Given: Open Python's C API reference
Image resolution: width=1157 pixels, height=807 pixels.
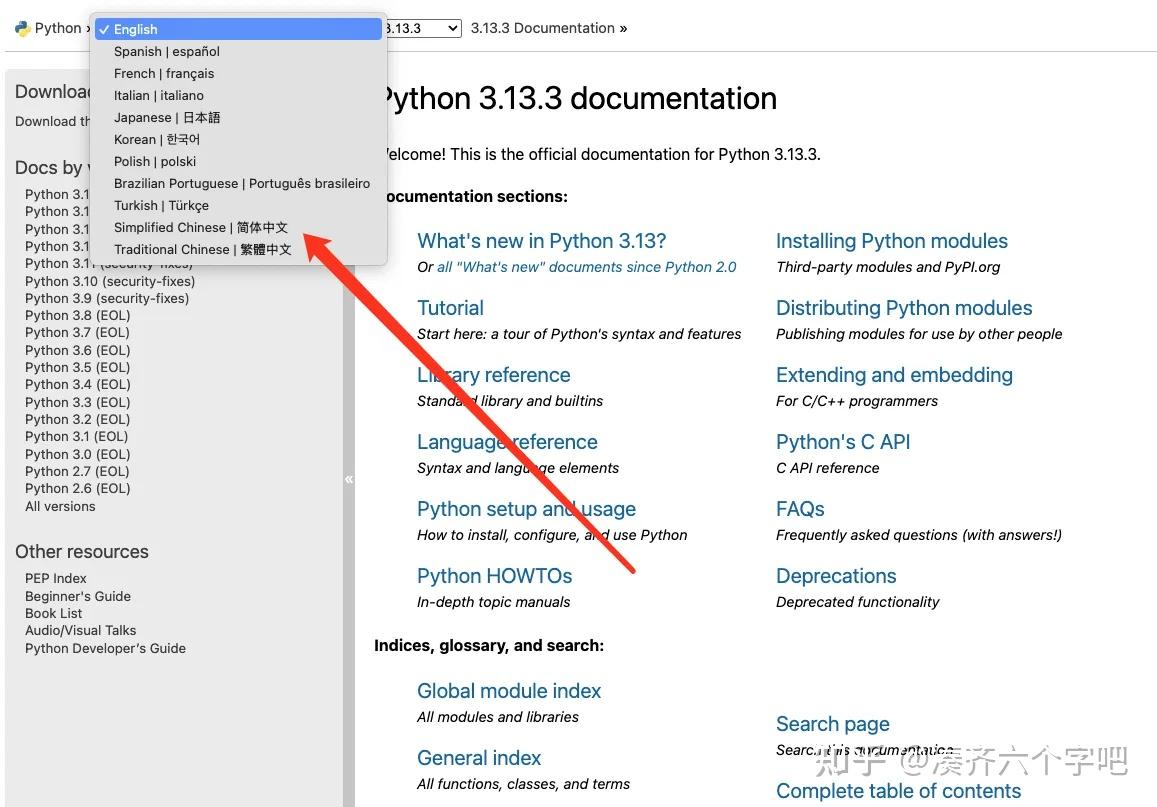Looking at the screenshot, I should [842, 441].
